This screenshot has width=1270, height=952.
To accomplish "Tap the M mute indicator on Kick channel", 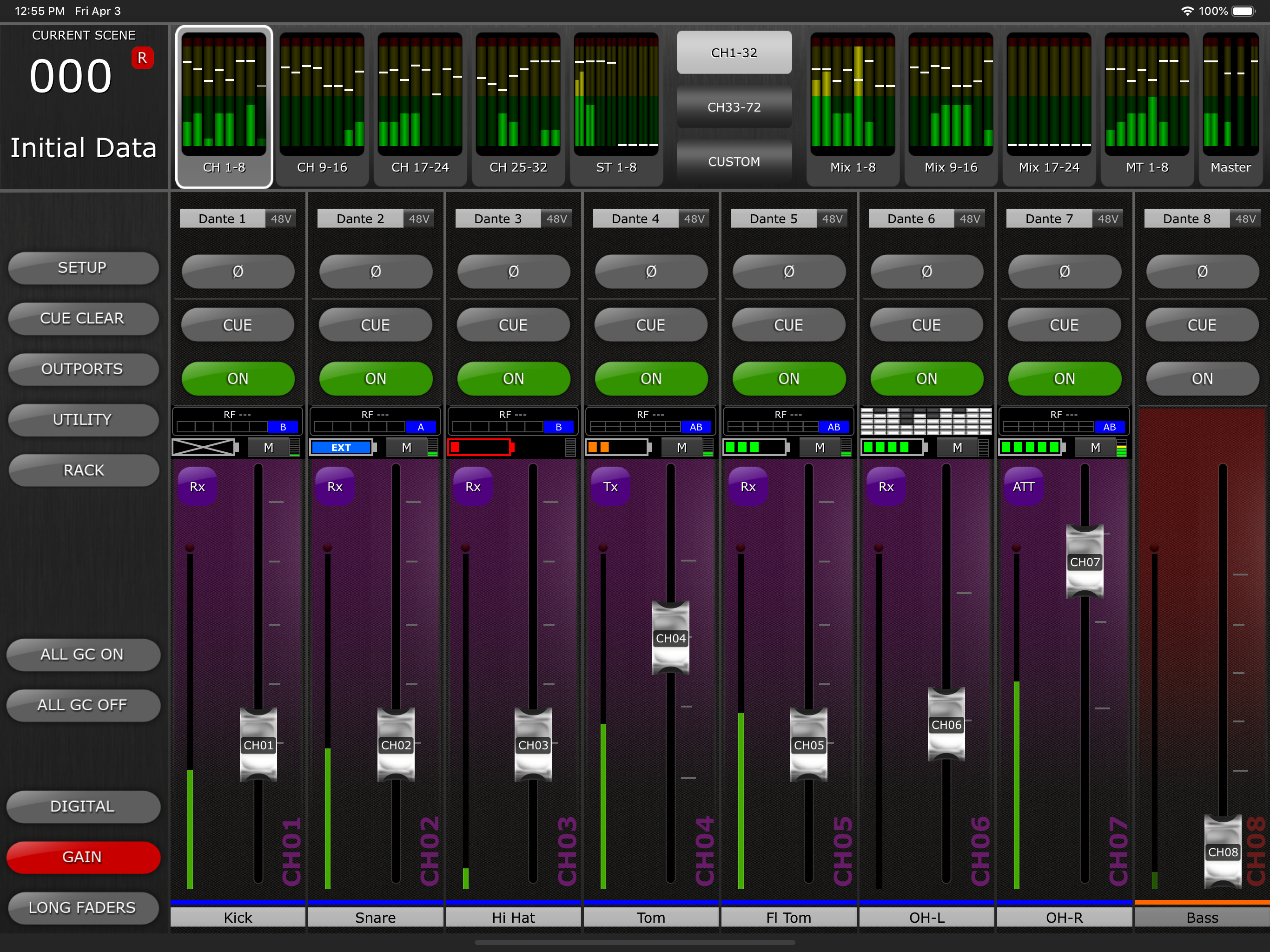I will pos(269,447).
